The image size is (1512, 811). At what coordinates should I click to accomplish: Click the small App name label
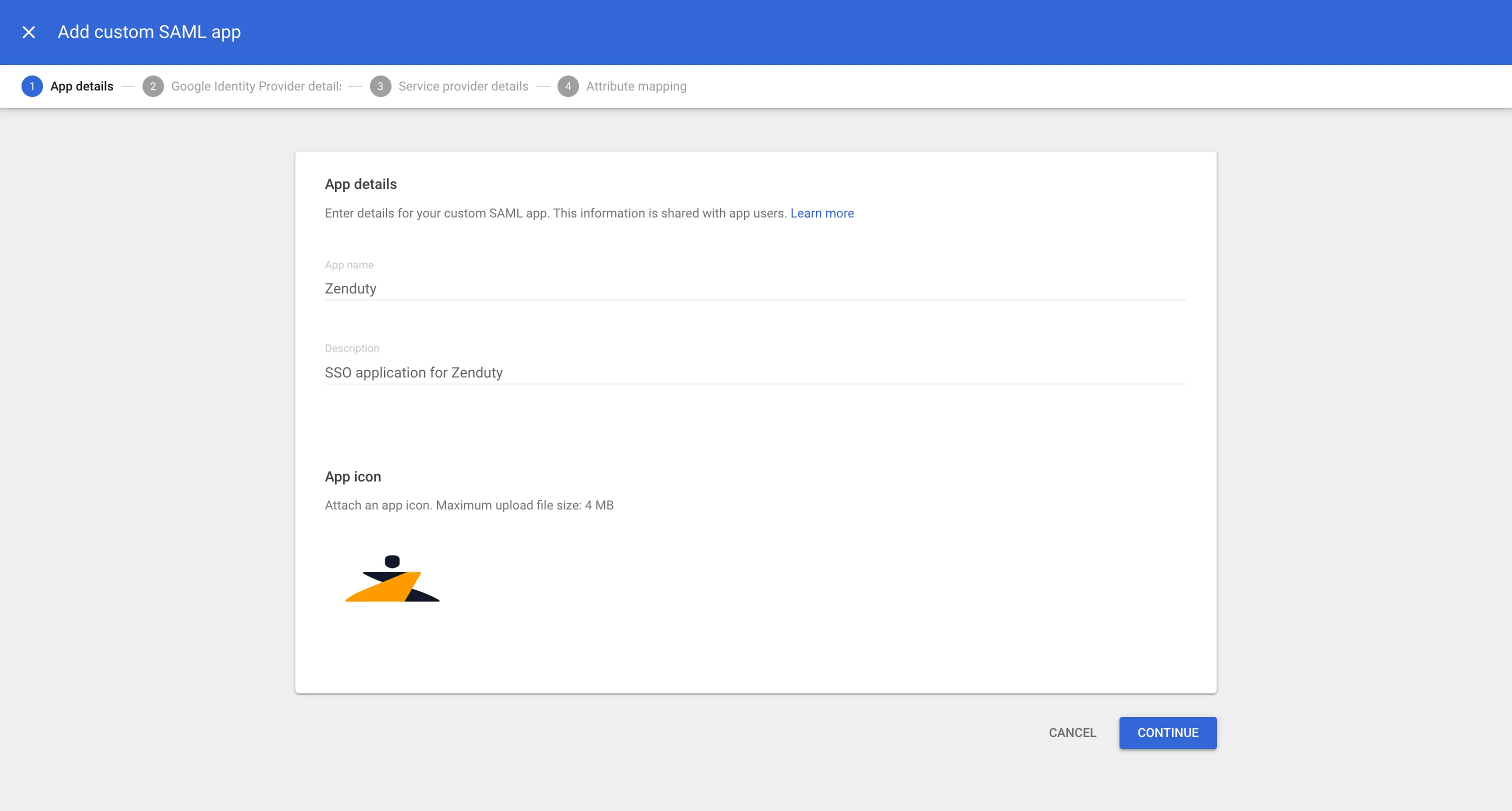349,264
